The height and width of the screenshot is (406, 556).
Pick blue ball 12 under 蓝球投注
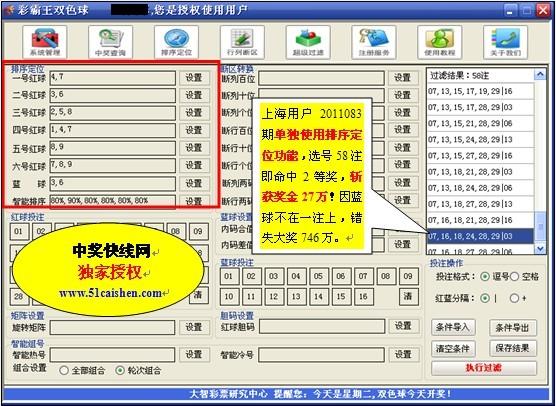pyautogui.click(x=274, y=296)
